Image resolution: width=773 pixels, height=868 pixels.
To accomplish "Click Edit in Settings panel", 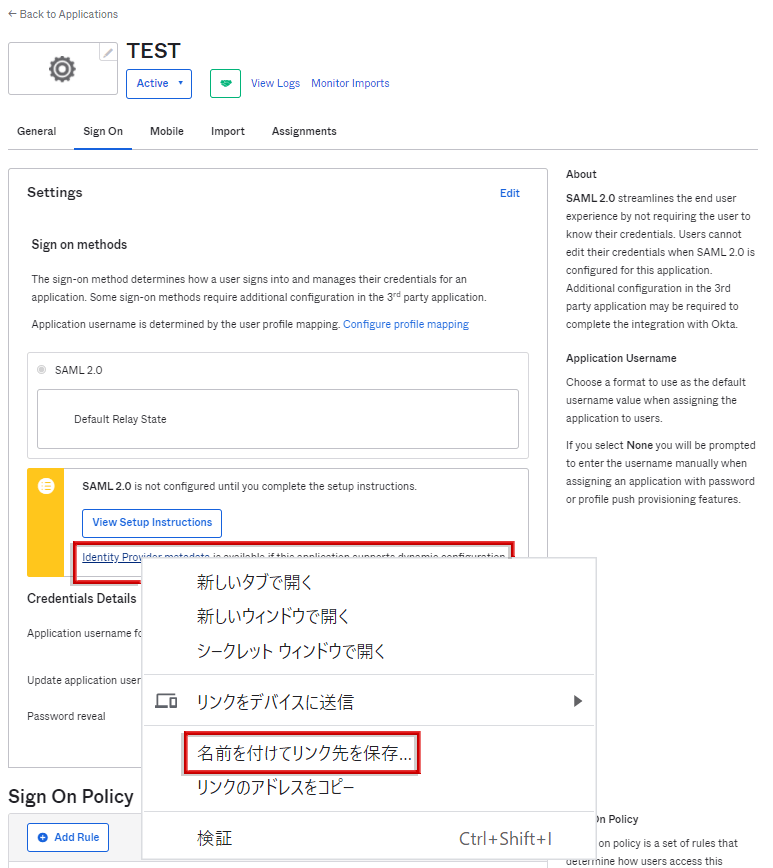I will pyautogui.click(x=509, y=193).
